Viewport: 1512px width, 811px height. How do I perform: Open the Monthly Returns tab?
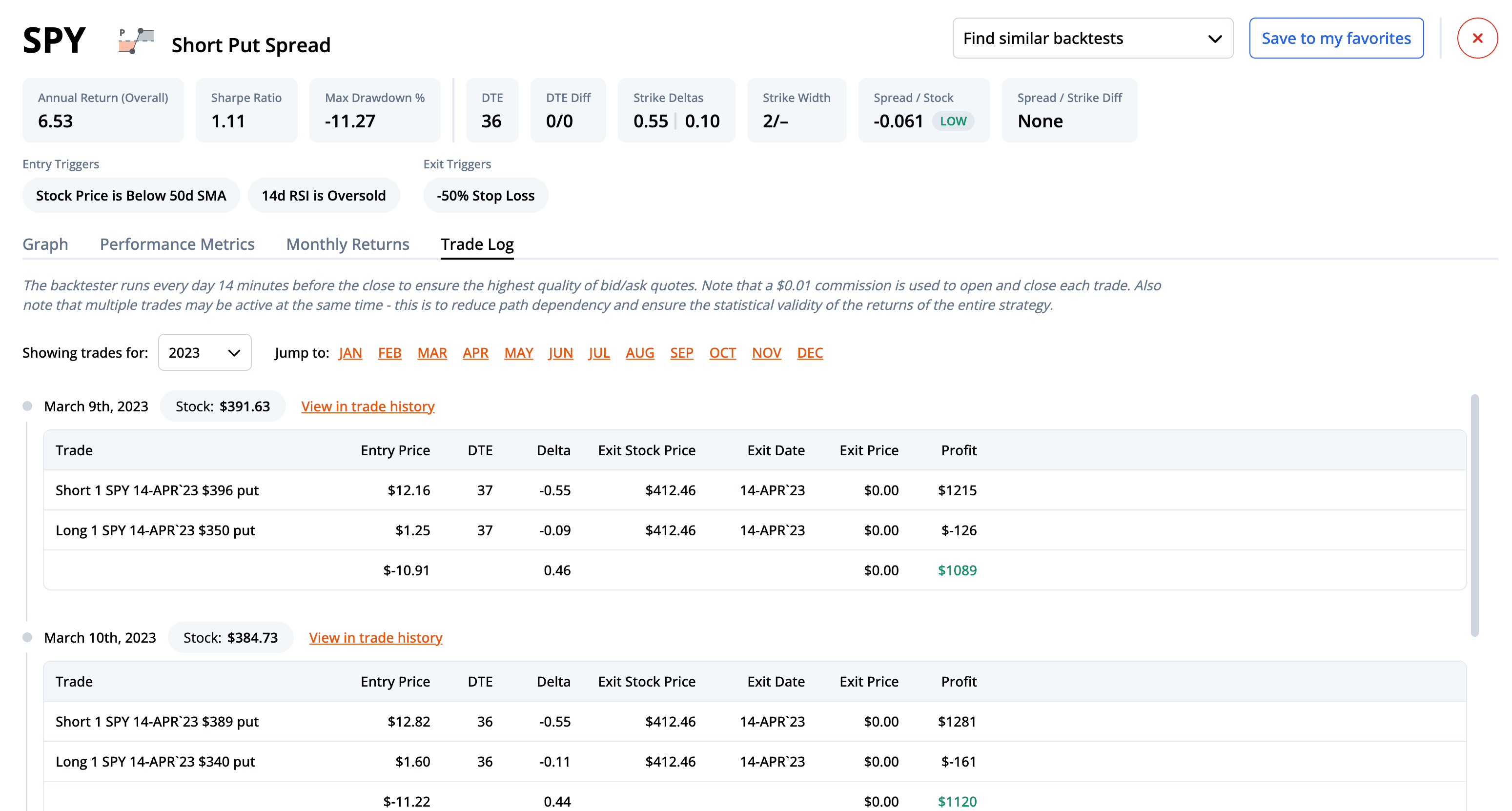coord(347,244)
